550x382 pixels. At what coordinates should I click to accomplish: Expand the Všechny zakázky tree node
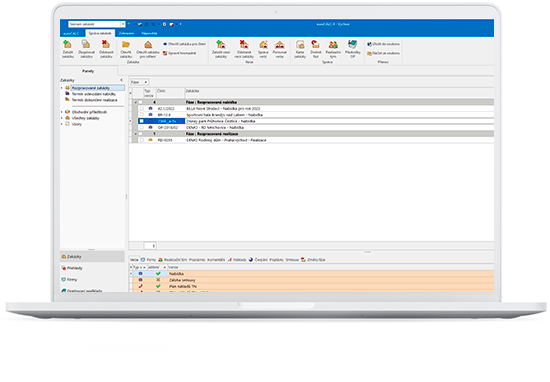click(62, 118)
